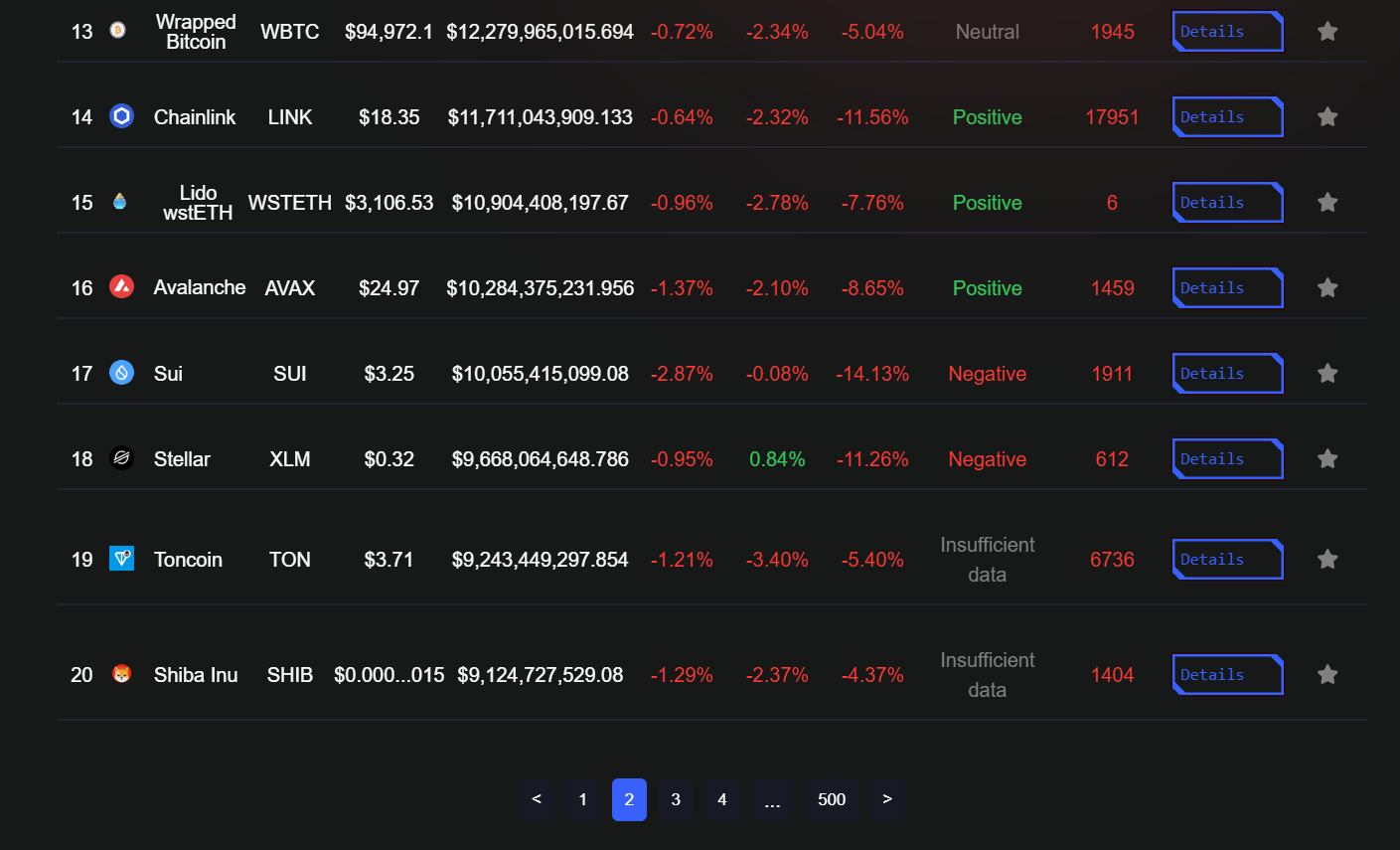Click the Sui blue droplet icon
Screen dimensions: 1400x850
coord(121,373)
